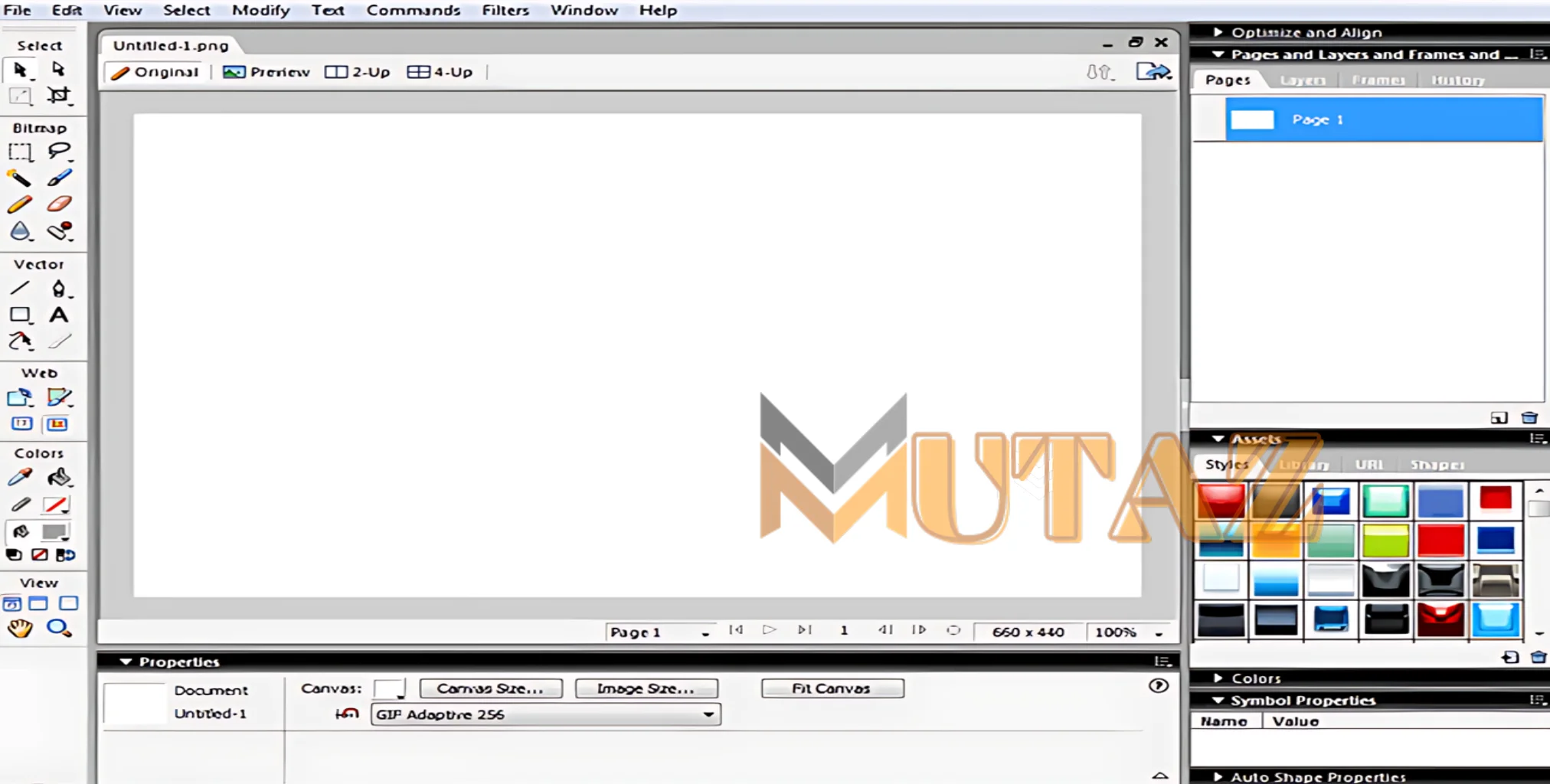Select the vector Line tool
1550x784 pixels.
point(20,289)
